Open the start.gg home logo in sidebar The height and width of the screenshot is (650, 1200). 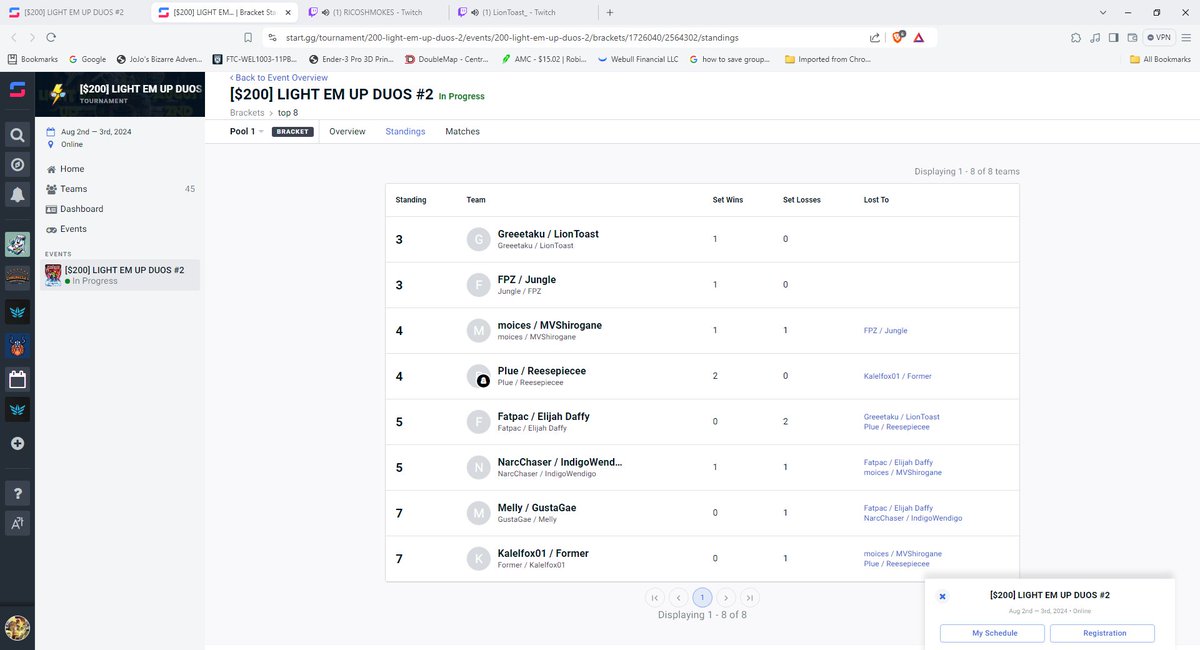pos(17,89)
